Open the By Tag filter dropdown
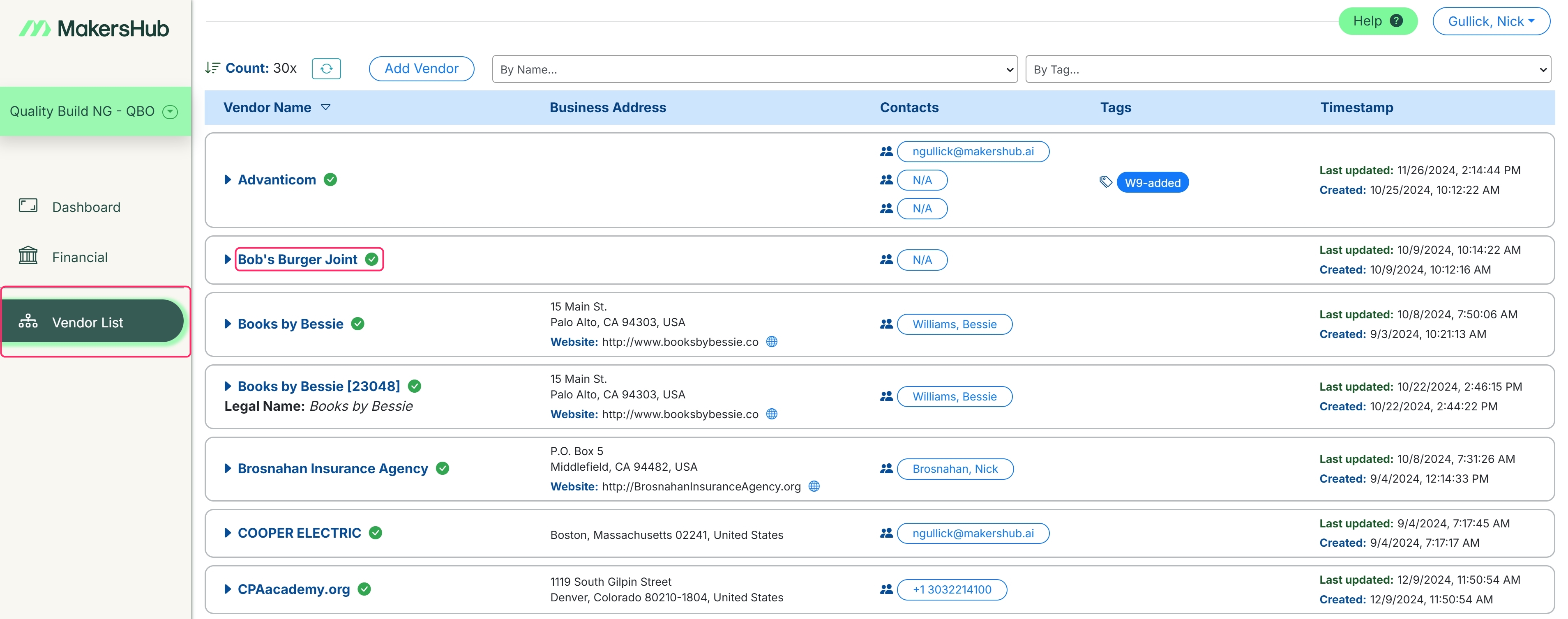Screen dimensions: 1568x619 point(1288,69)
